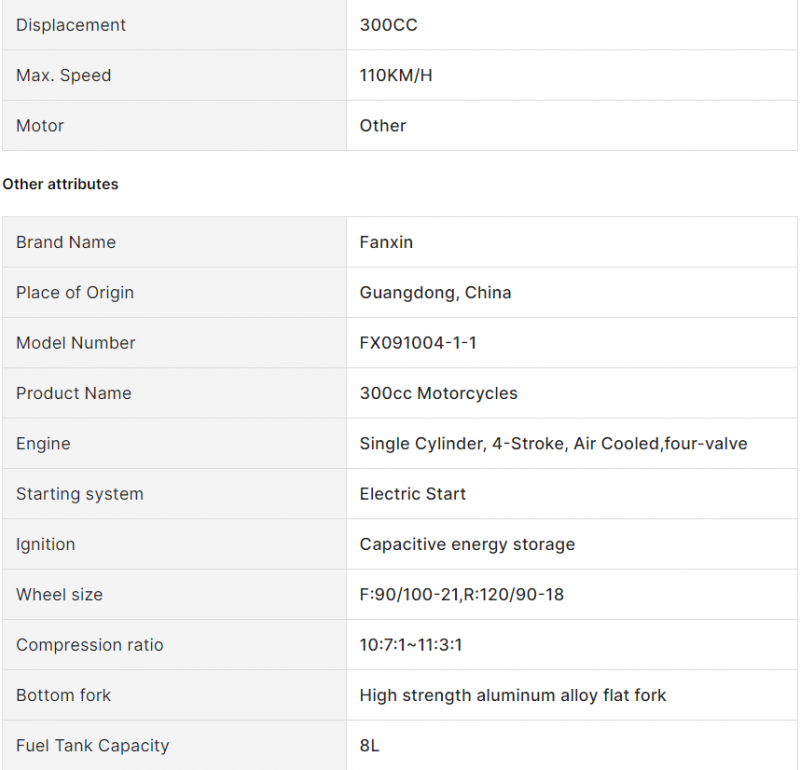Select the 300cc Motorcycles product name
The width and height of the screenshot is (800, 770).
point(438,393)
